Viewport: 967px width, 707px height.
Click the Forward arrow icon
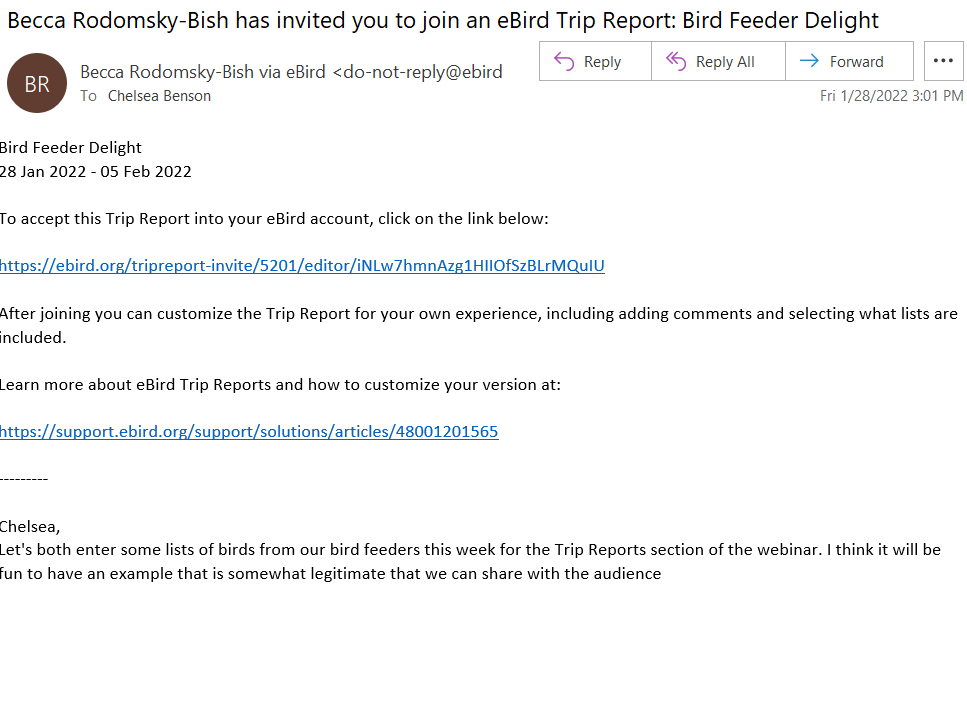(x=809, y=60)
